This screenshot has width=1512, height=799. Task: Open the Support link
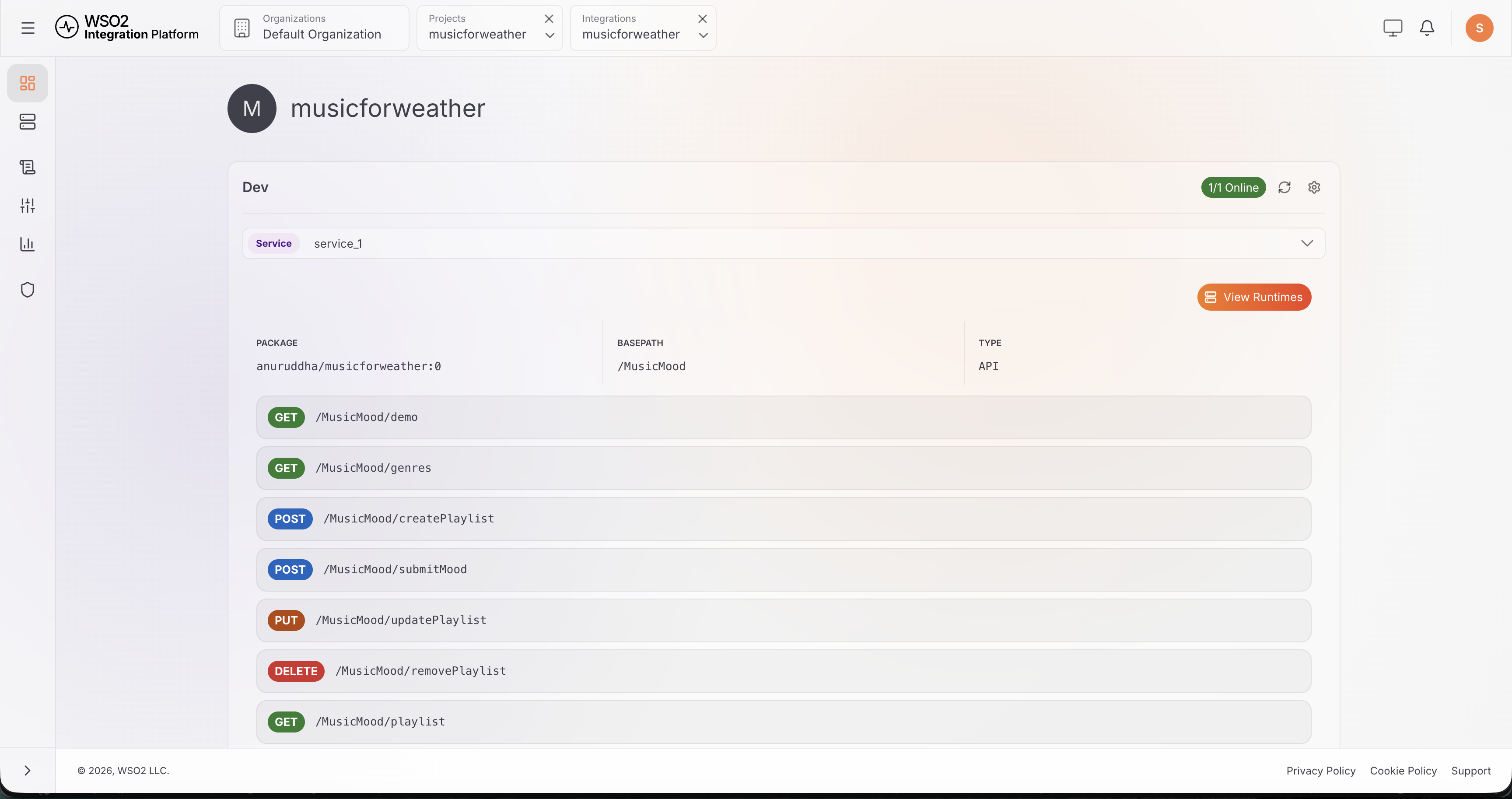[1471, 771]
